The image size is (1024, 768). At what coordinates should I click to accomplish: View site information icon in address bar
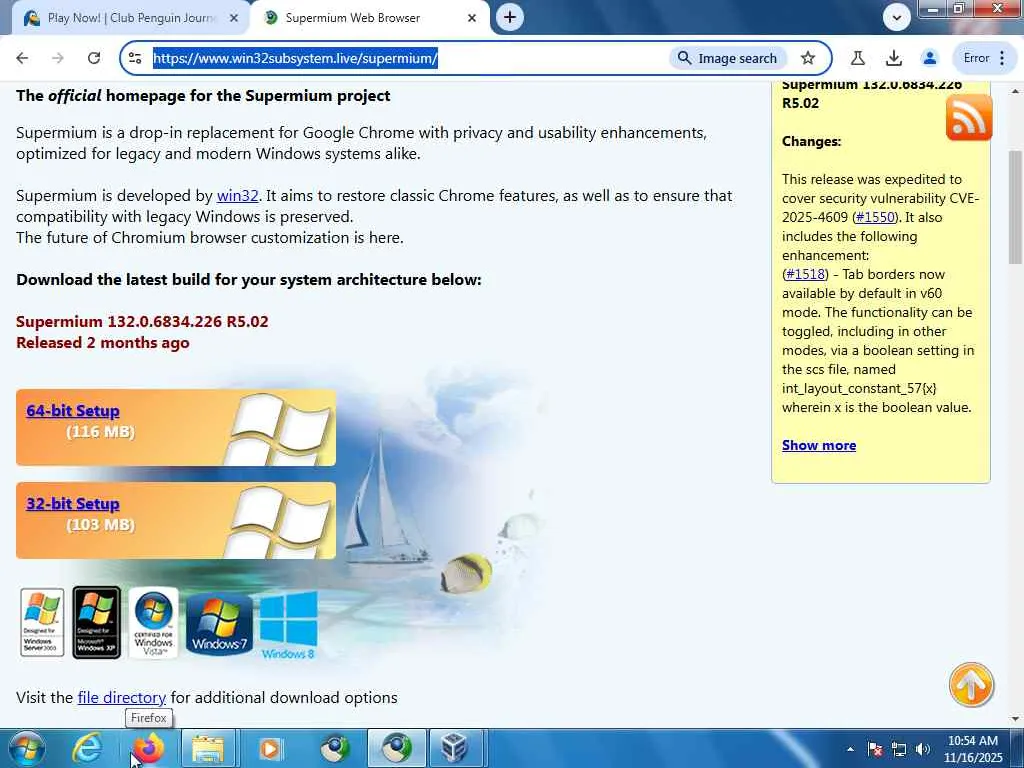point(135,58)
